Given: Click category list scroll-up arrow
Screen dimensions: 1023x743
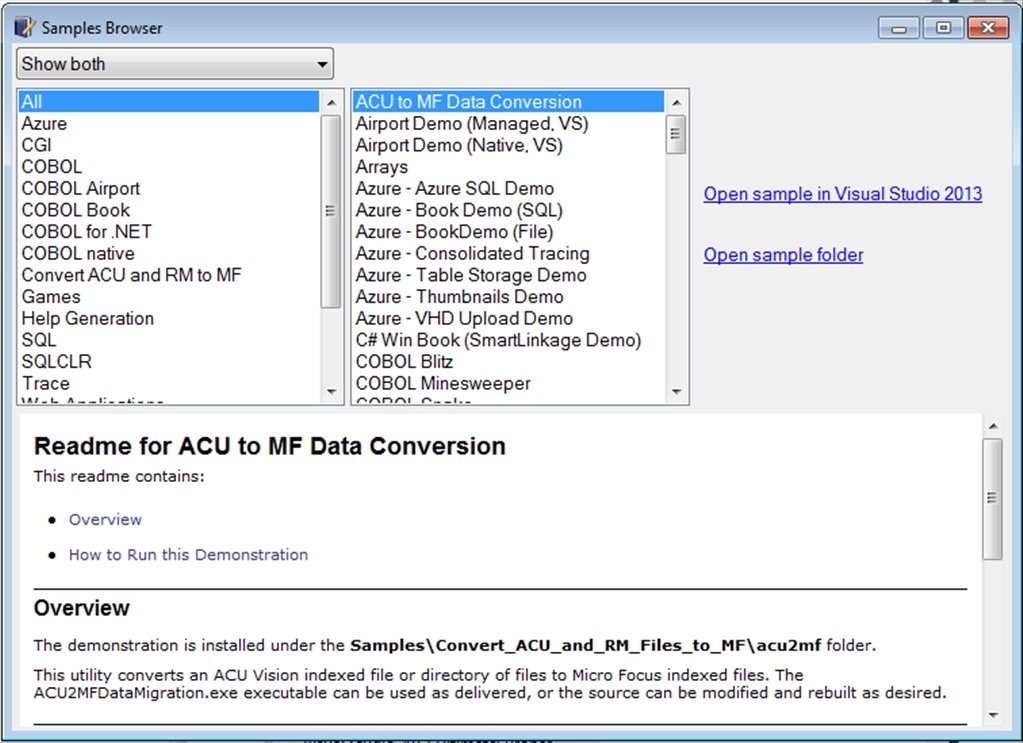Looking at the screenshot, I should click(x=331, y=103).
